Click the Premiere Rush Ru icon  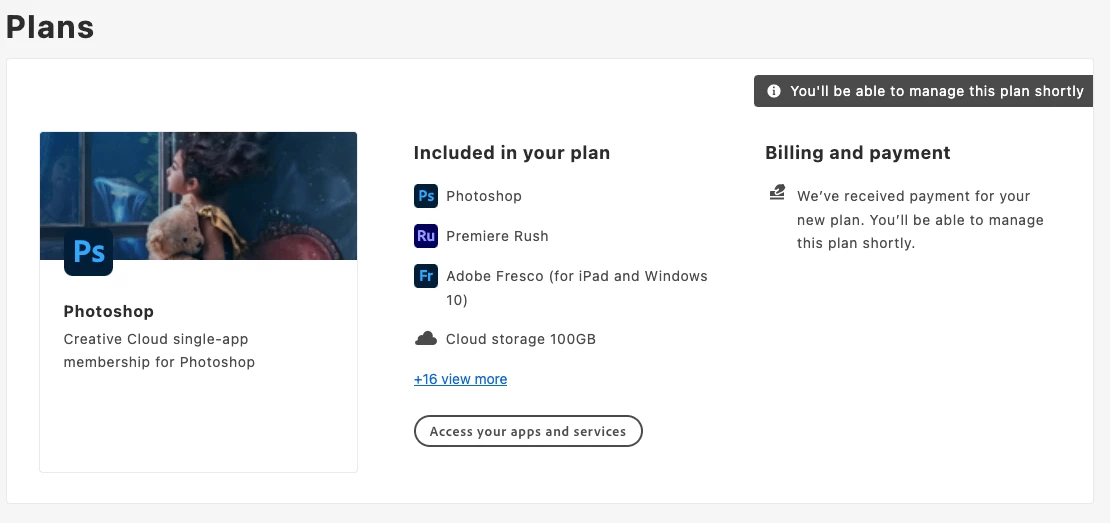pos(425,236)
